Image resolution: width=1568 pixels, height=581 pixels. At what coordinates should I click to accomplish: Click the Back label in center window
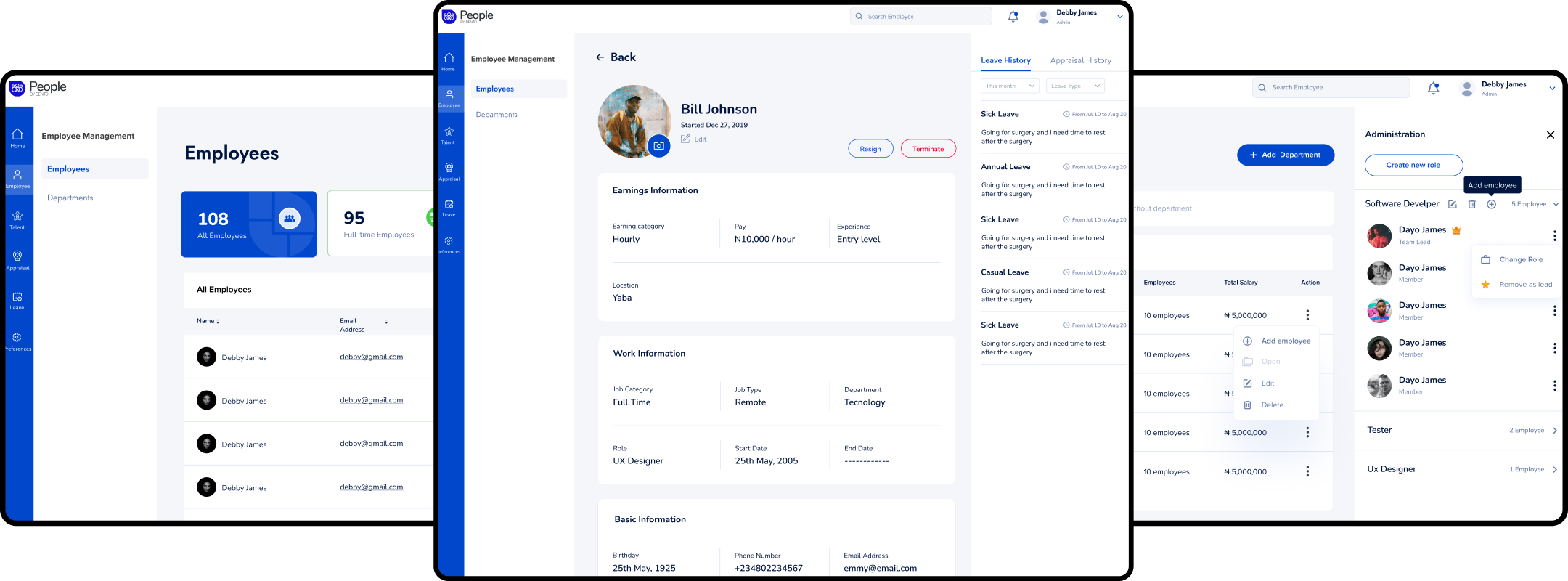coord(623,57)
